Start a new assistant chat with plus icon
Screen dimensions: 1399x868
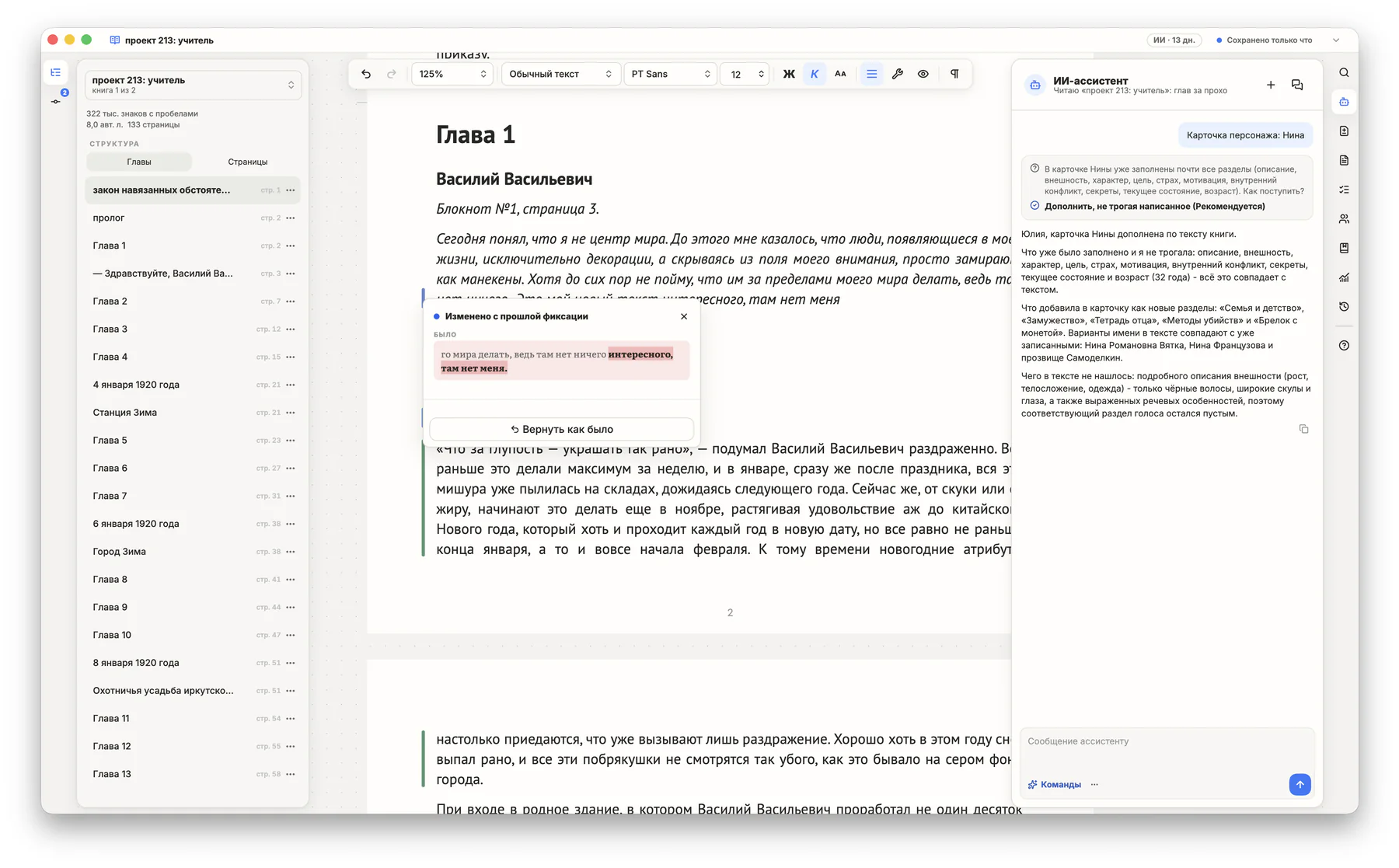pos(1271,85)
